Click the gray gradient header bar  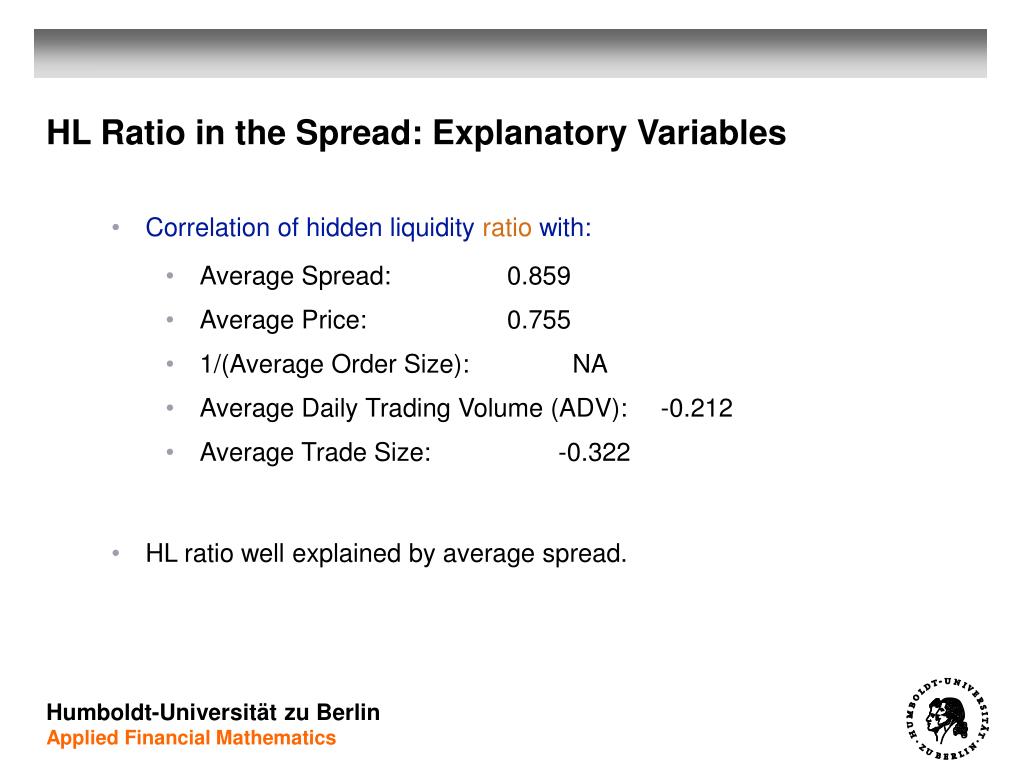point(510,54)
